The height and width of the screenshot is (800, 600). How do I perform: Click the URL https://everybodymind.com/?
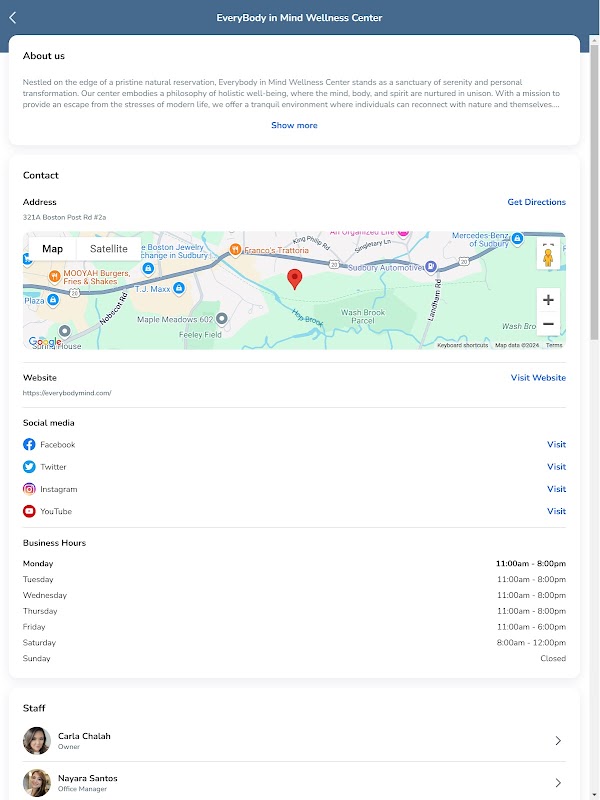click(x=67, y=393)
